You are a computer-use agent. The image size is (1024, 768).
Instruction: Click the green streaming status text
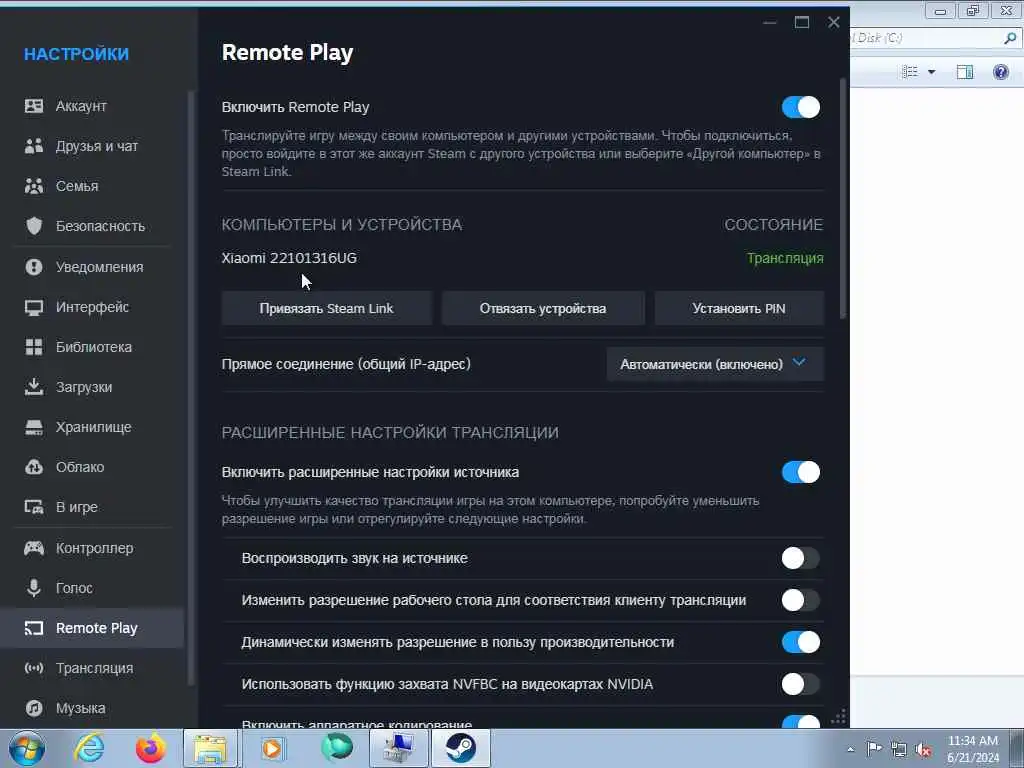(785, 258)
